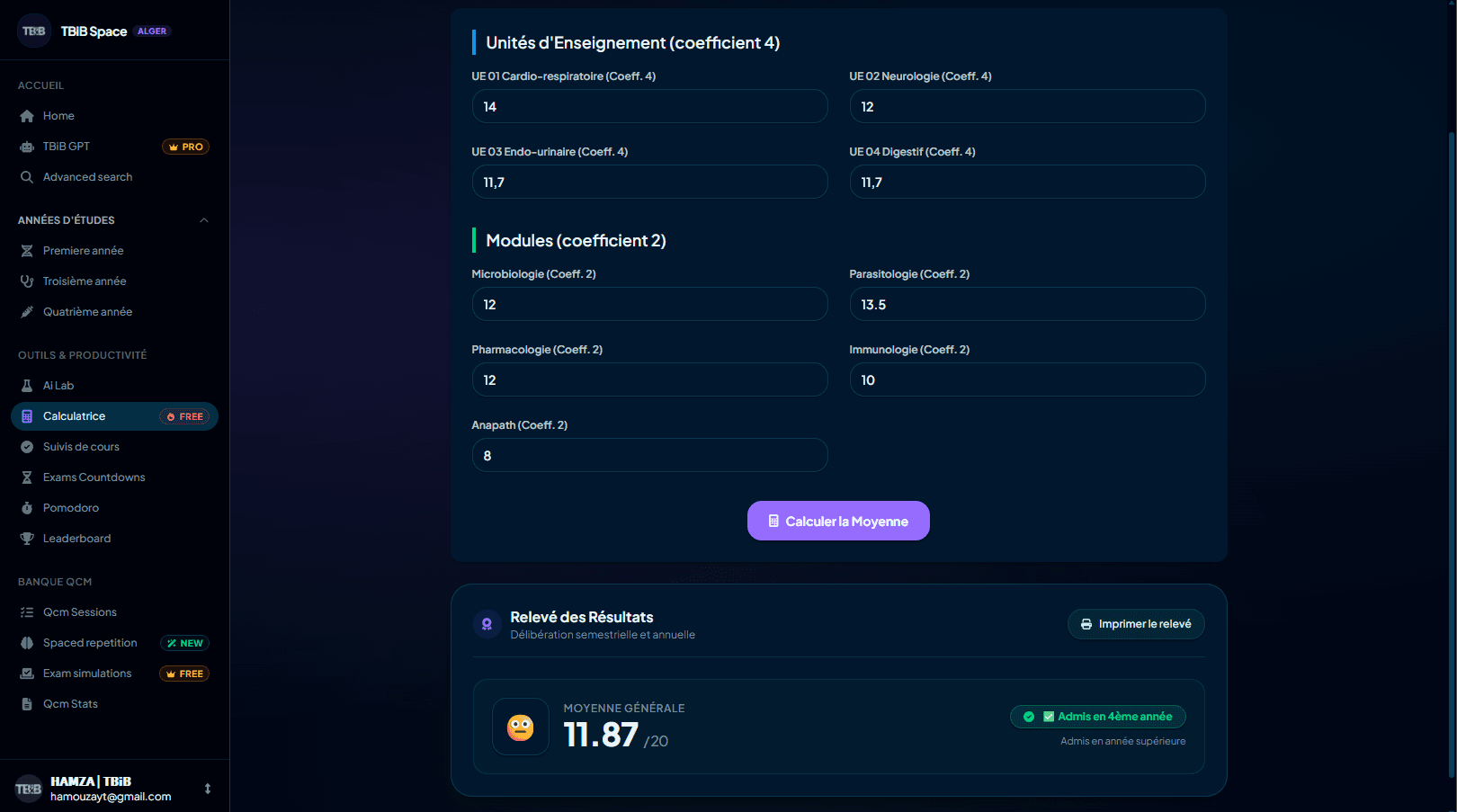
Task: Click the hamouzayt@gmail.com account text
Action: [111, 797]
